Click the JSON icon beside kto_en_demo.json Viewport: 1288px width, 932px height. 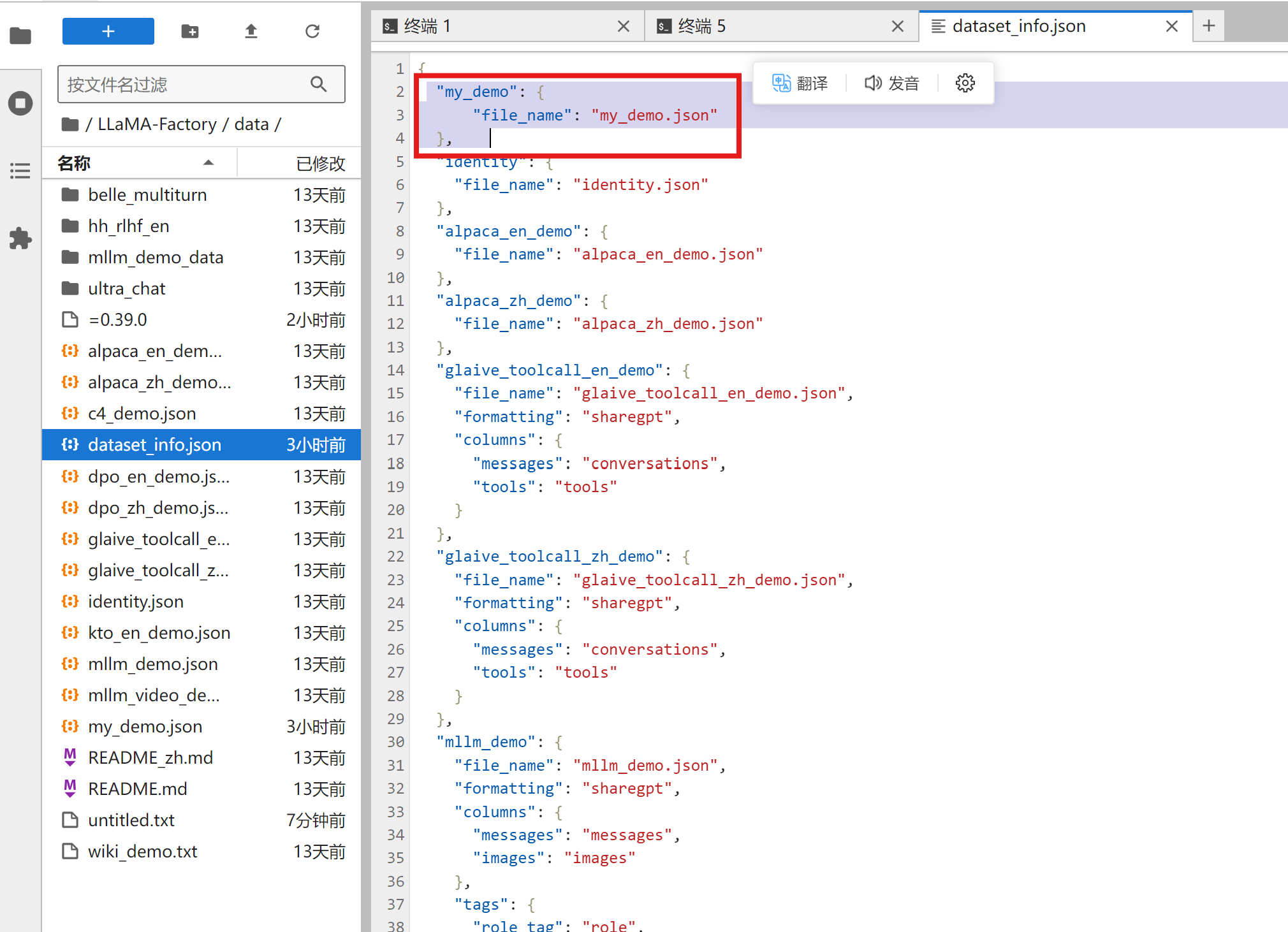(70, 632)
